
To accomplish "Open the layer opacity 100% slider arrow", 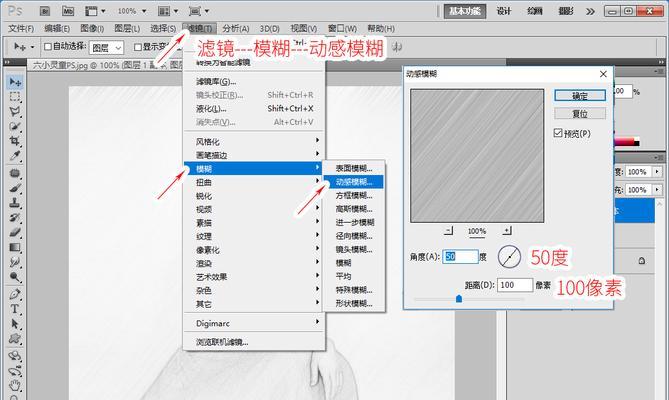I will tap(657, 172).
